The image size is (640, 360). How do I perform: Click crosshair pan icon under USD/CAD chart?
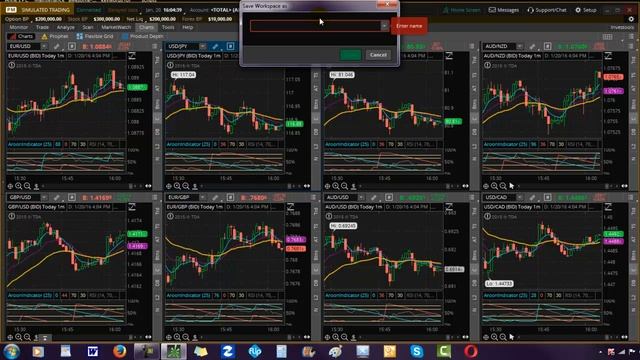[485, 337]
